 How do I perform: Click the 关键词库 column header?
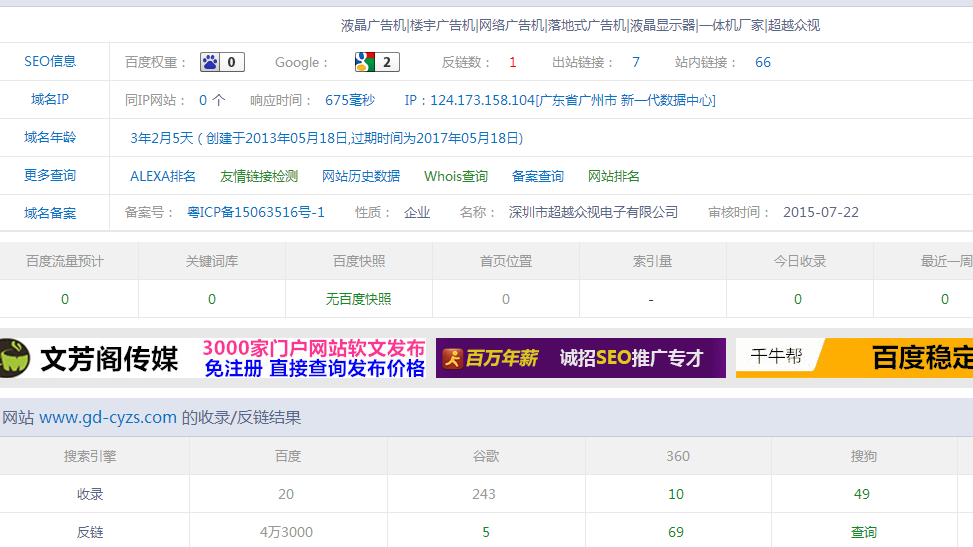[x=212, y=261]
